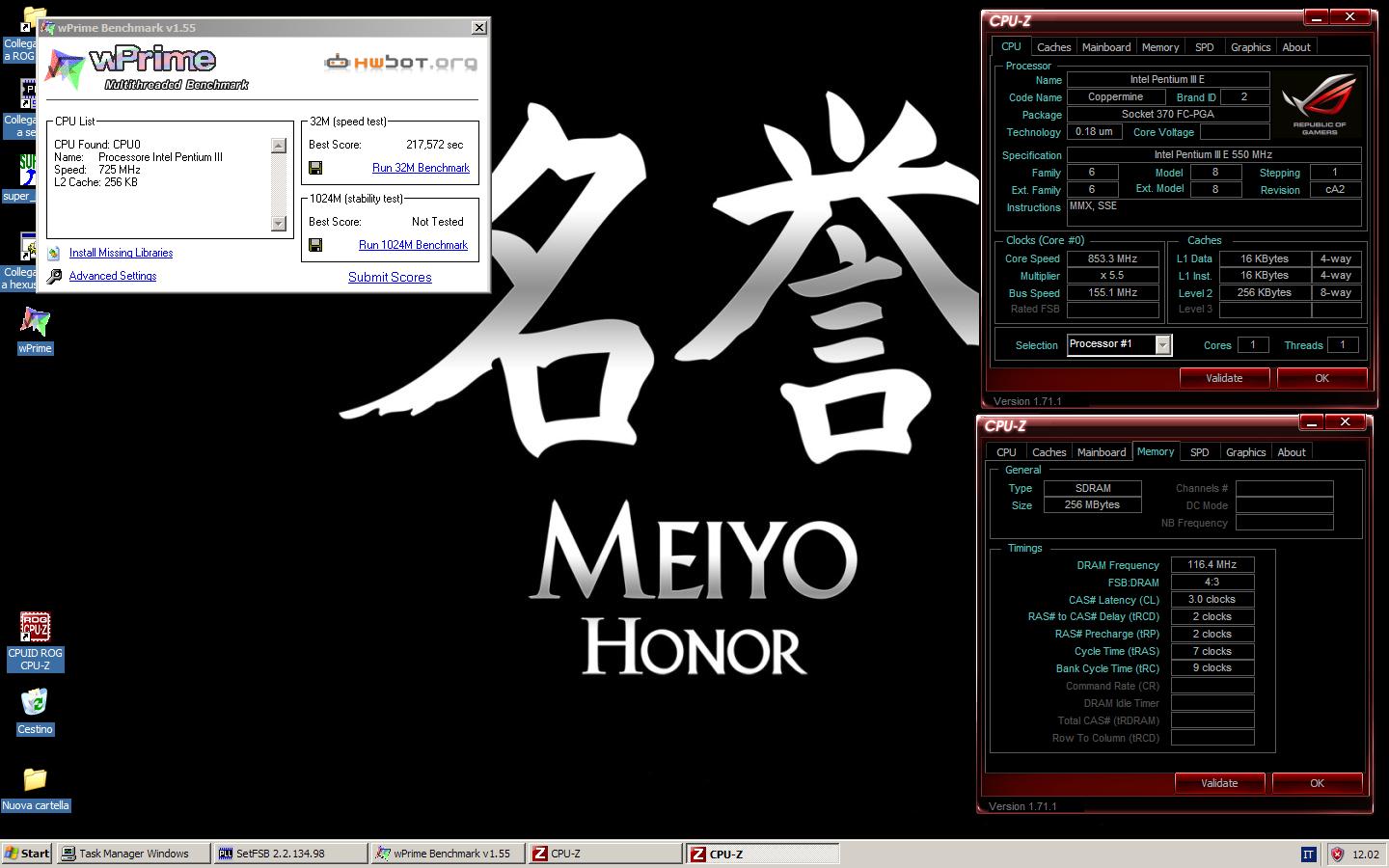Image resolution: width=1389 pixels, height=868 pixels.
Task: Open the Caches tab in upper CPU-Z
Action: click(x=1053, y=47)
